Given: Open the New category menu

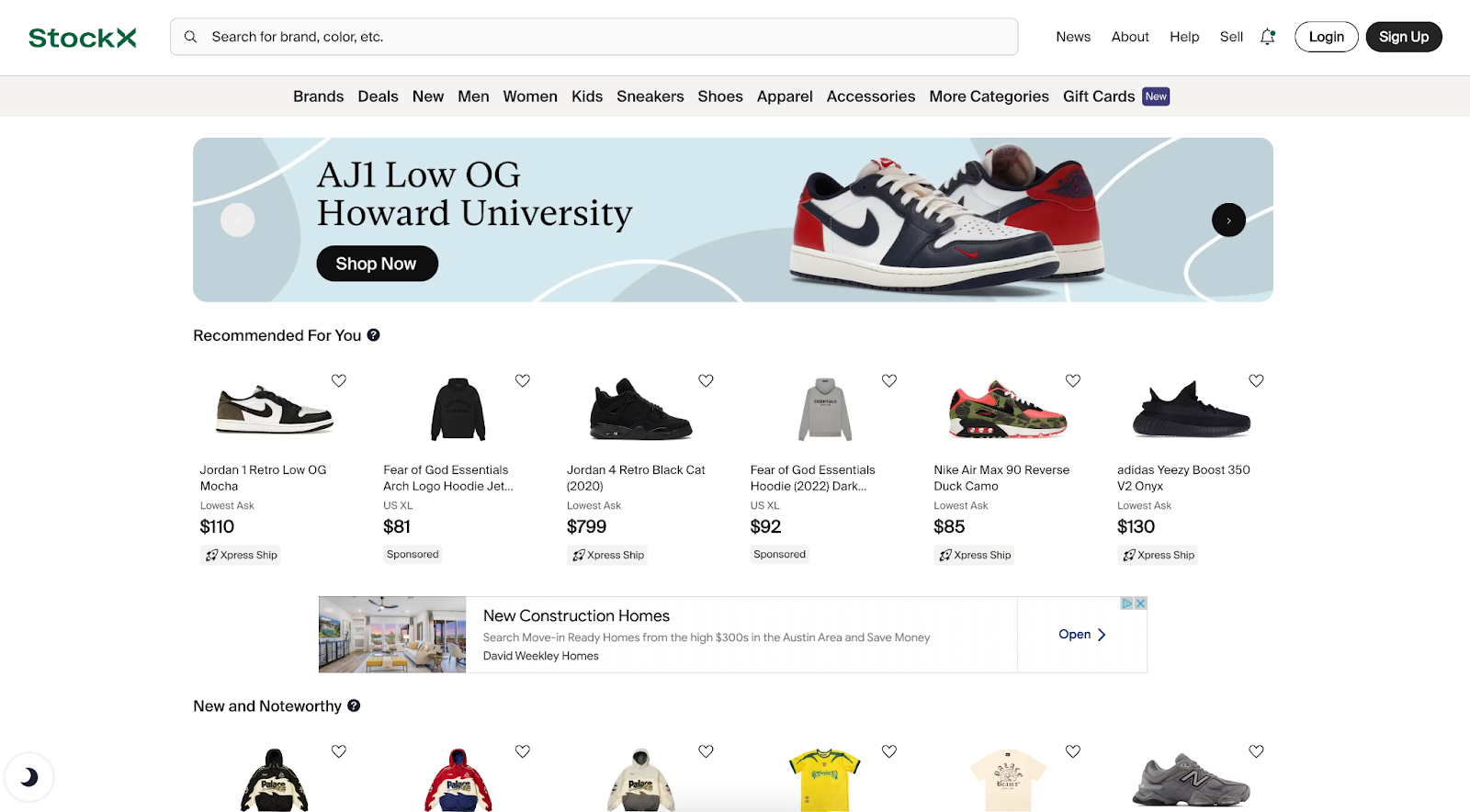Looking at the screenshot, I should (428, 96).
